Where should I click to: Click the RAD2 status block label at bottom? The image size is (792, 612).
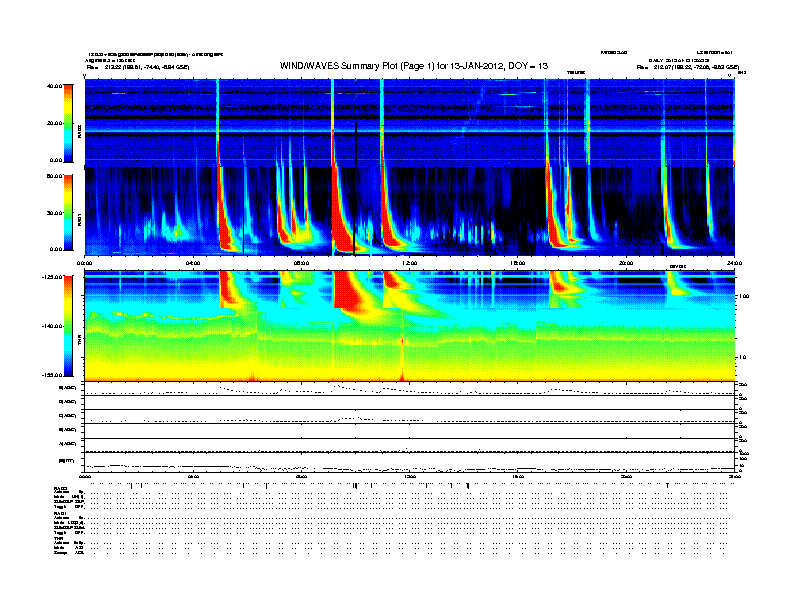click(60, 488)
